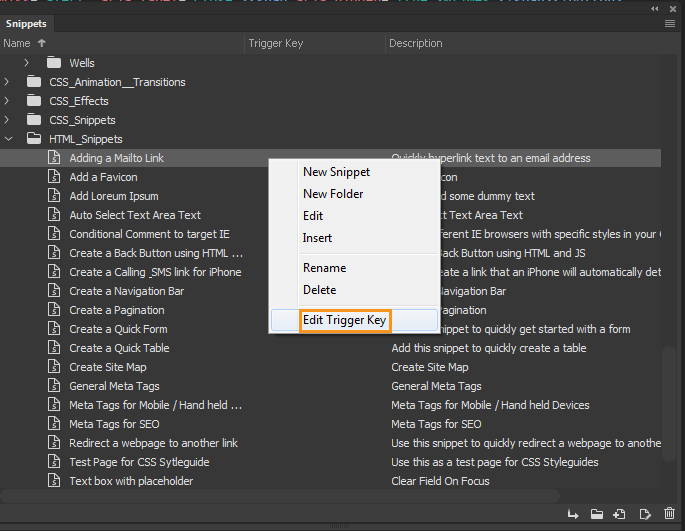Expand the CSS_Animation__Transitions folder
This screenshot has height=531, width=685.
click(8, 82)
